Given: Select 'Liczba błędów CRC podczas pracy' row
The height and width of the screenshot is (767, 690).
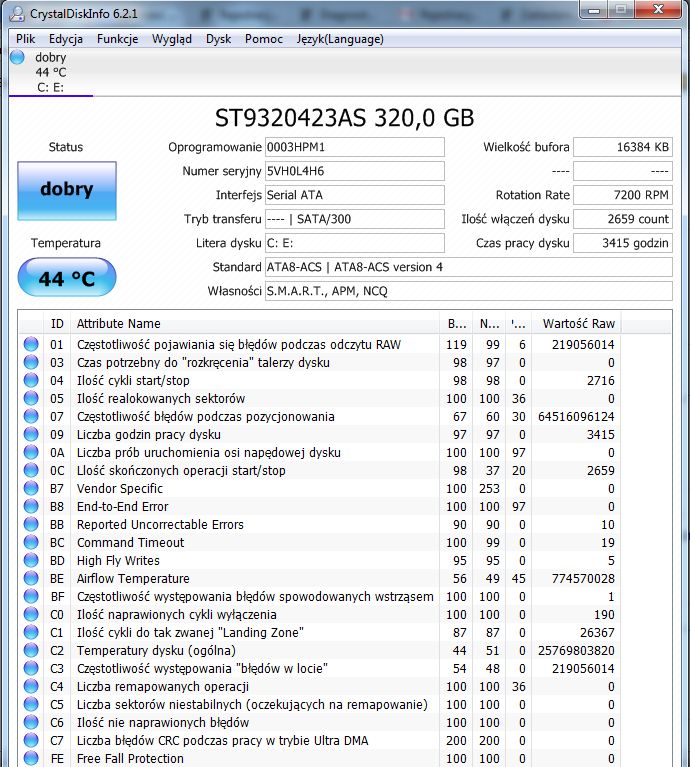Looking at the screenshot, I should (320, 741).
